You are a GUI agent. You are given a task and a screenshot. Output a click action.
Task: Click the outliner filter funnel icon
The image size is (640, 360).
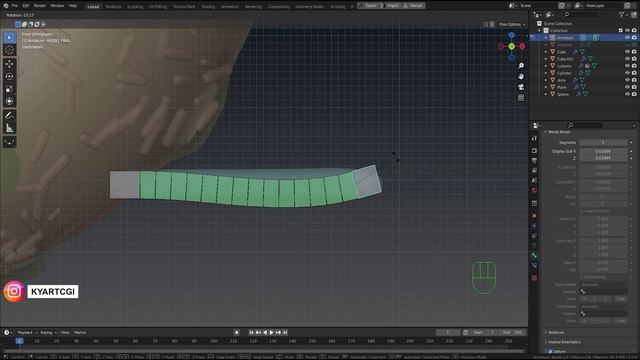coord(621,15)
